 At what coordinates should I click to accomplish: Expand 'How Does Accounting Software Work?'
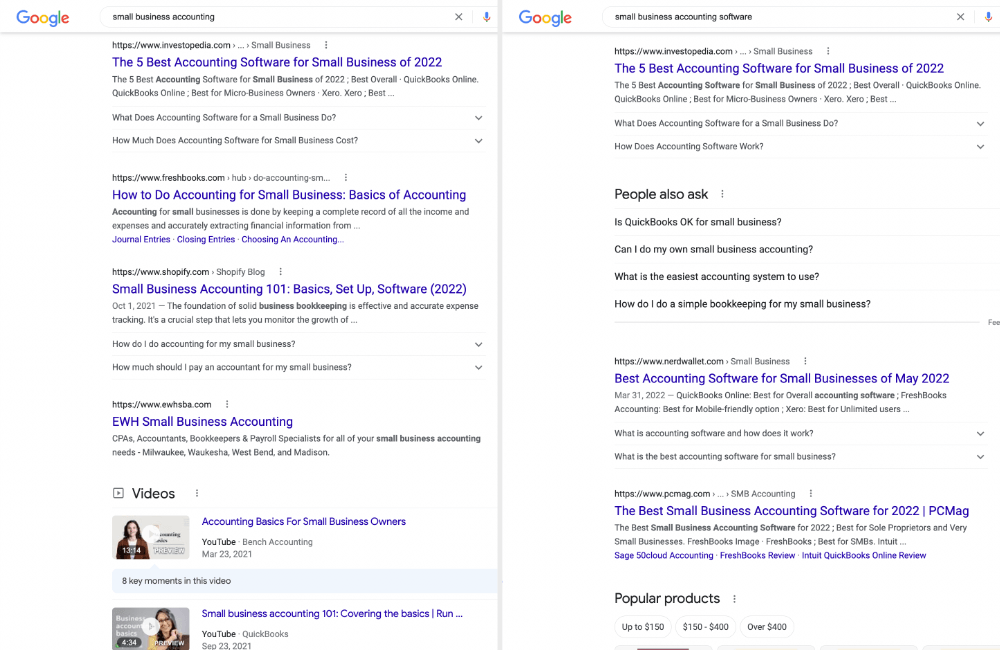(800, 147)
